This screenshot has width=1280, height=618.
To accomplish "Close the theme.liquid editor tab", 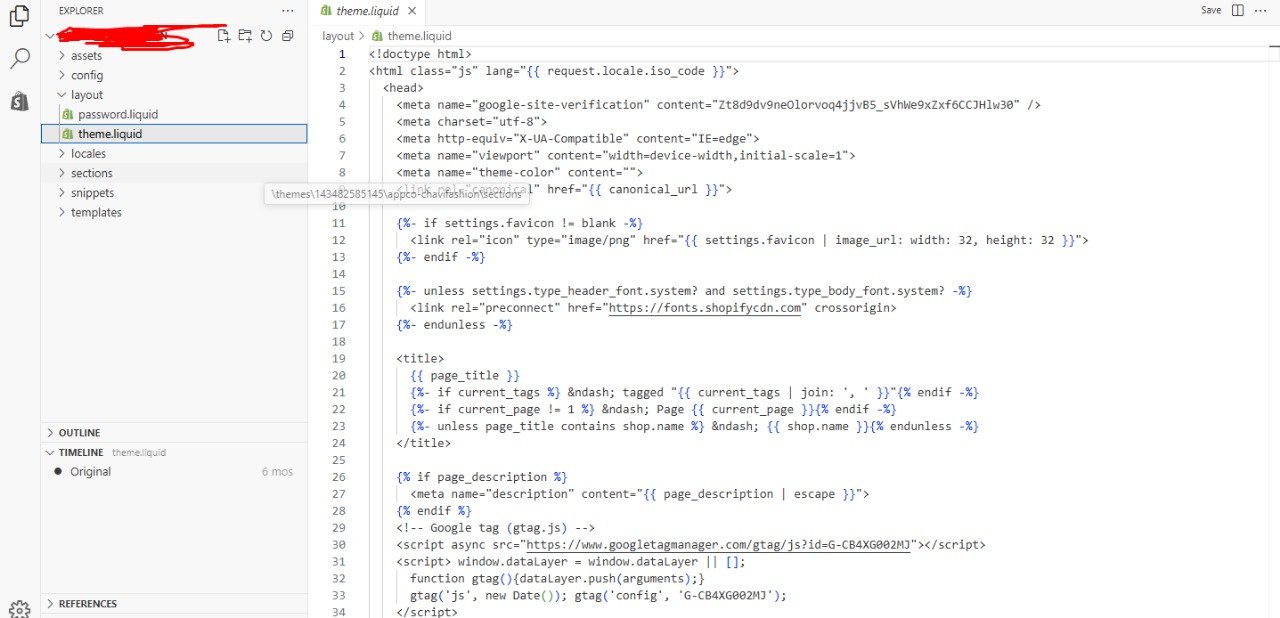I will pyautogui.click(x=410, y=10).
